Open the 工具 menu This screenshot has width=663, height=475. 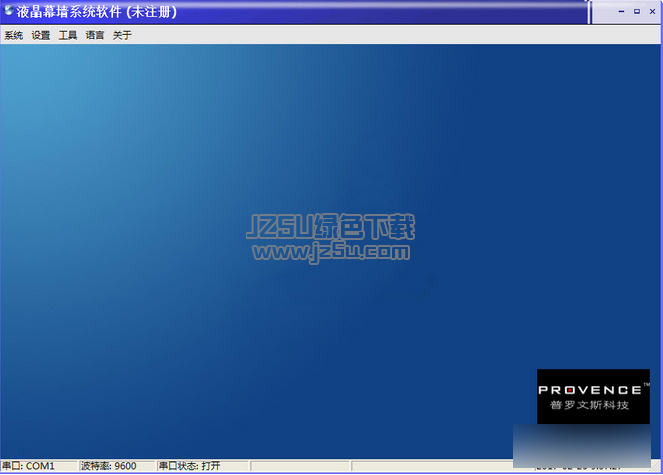(x=68, y=36)
